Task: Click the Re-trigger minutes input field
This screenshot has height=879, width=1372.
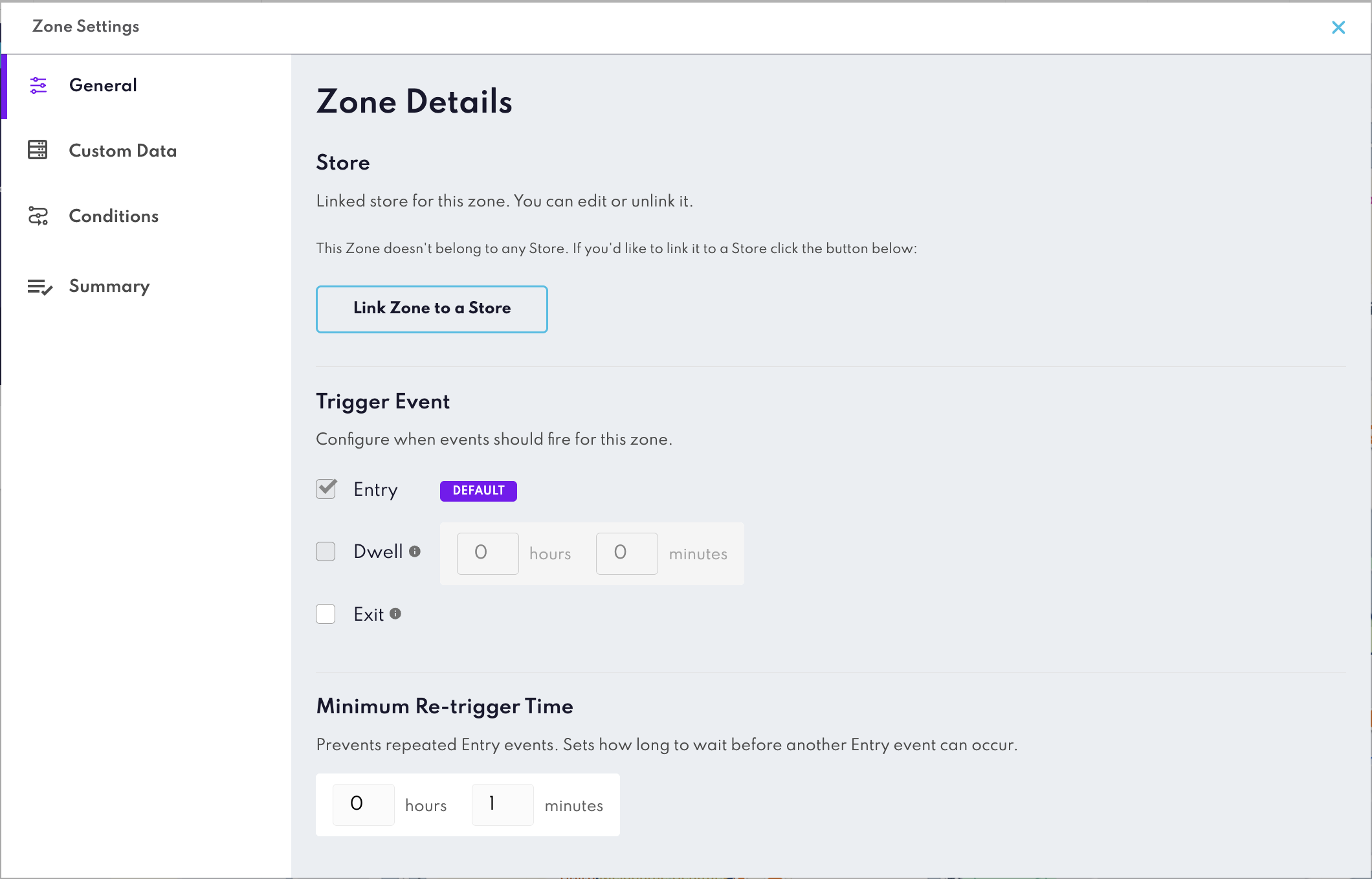Action: (502, 805)
